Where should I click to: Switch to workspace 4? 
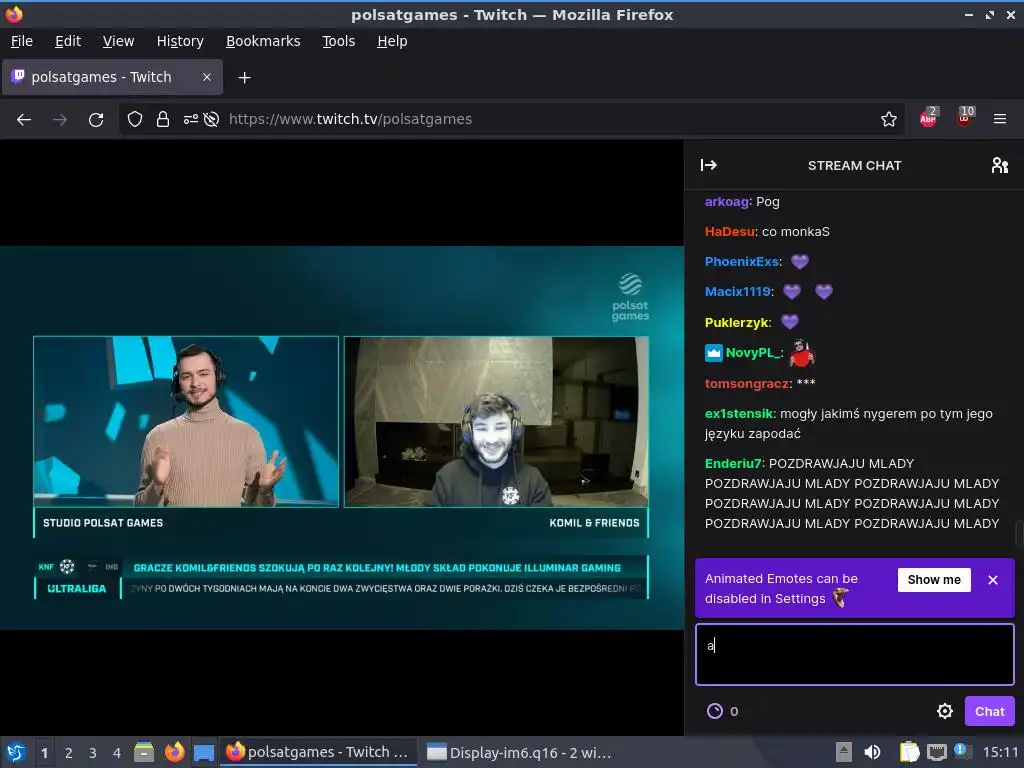tap(117, 753)
